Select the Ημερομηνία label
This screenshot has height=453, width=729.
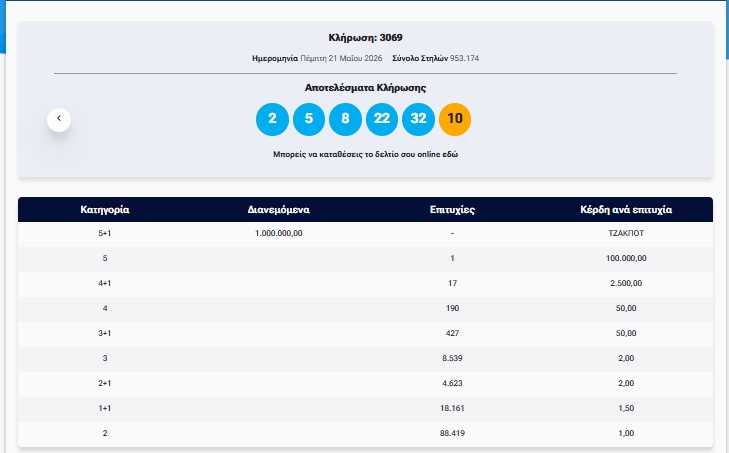pos(275,58)
